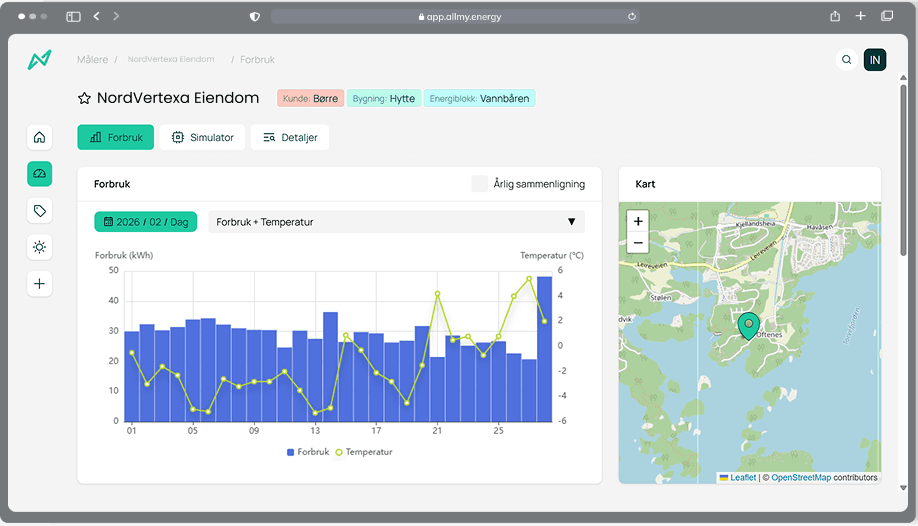Screen dimensions: 918x526
Task: Click the Målere breadcrumb link
Action: tap(92, 60)
